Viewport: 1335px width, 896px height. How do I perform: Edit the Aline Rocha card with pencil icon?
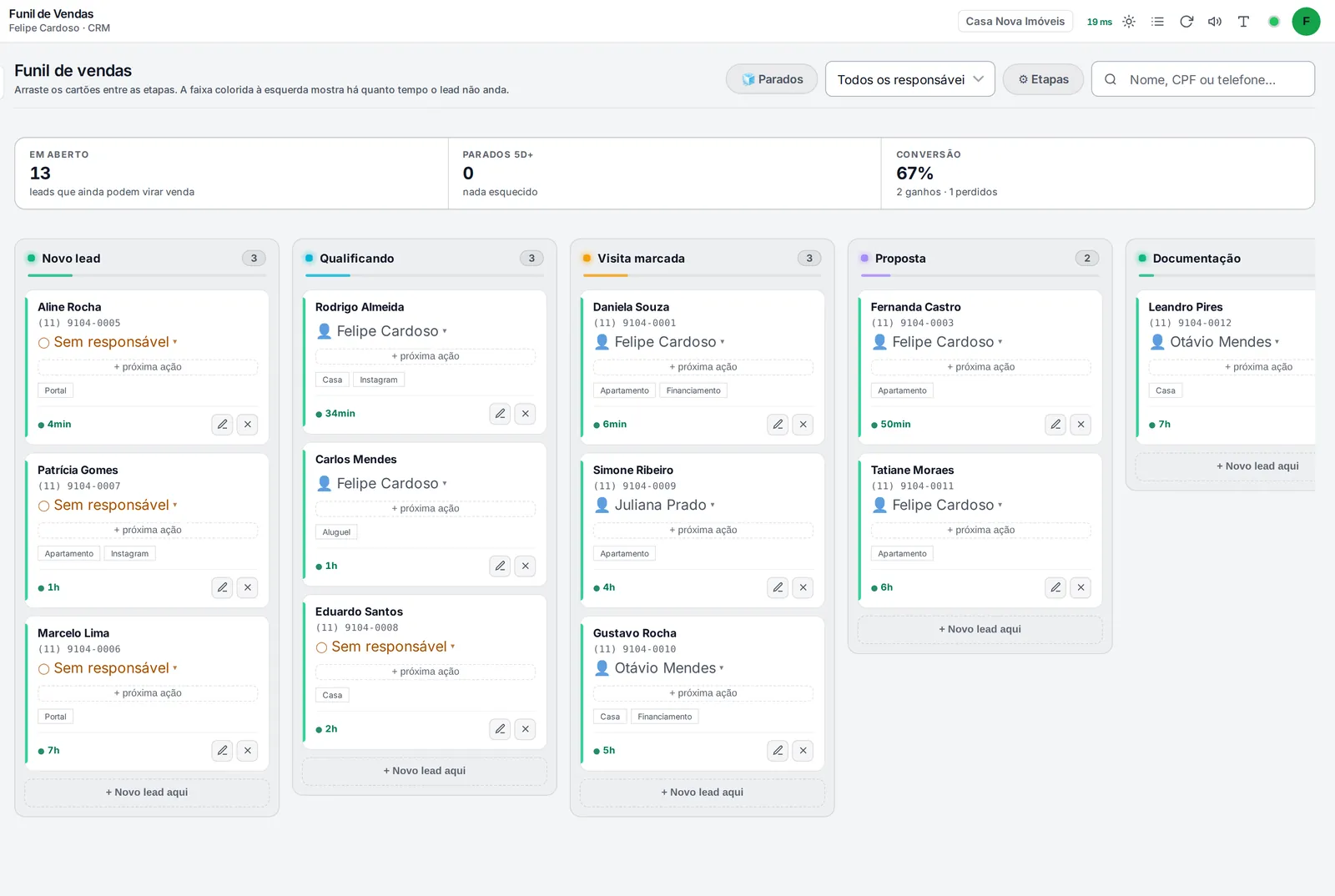(x=222, y=425)
